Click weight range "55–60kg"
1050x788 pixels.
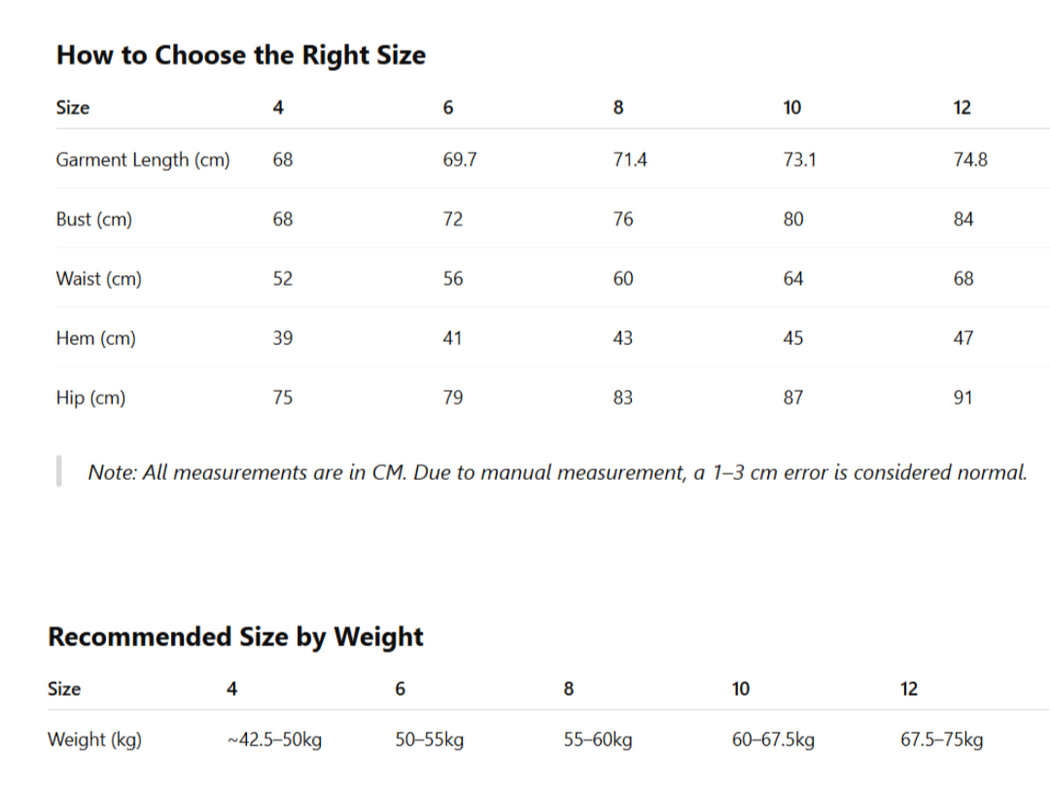click(x=598, y=740)
